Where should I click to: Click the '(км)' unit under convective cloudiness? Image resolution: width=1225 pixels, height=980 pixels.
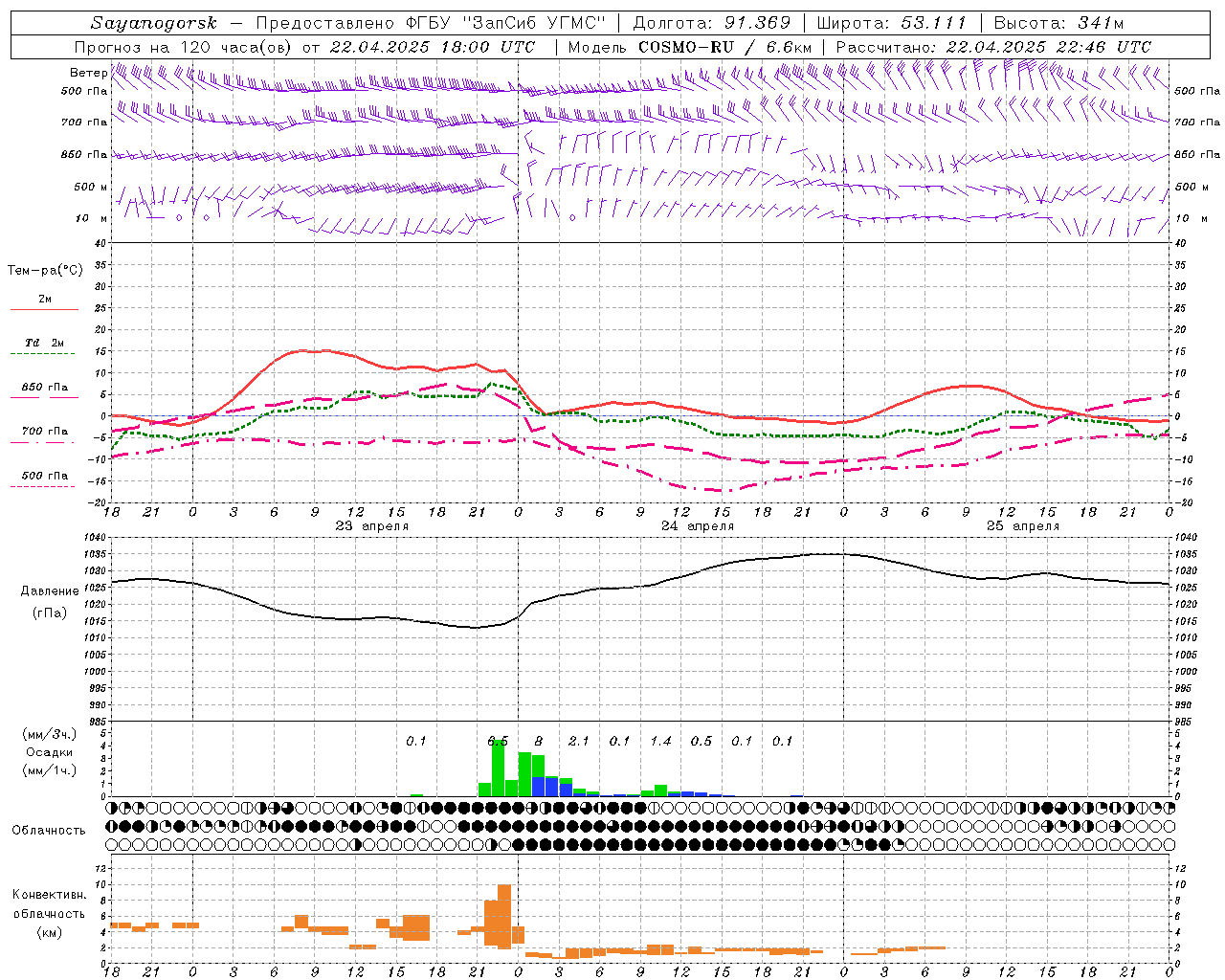tap(50, 931)
